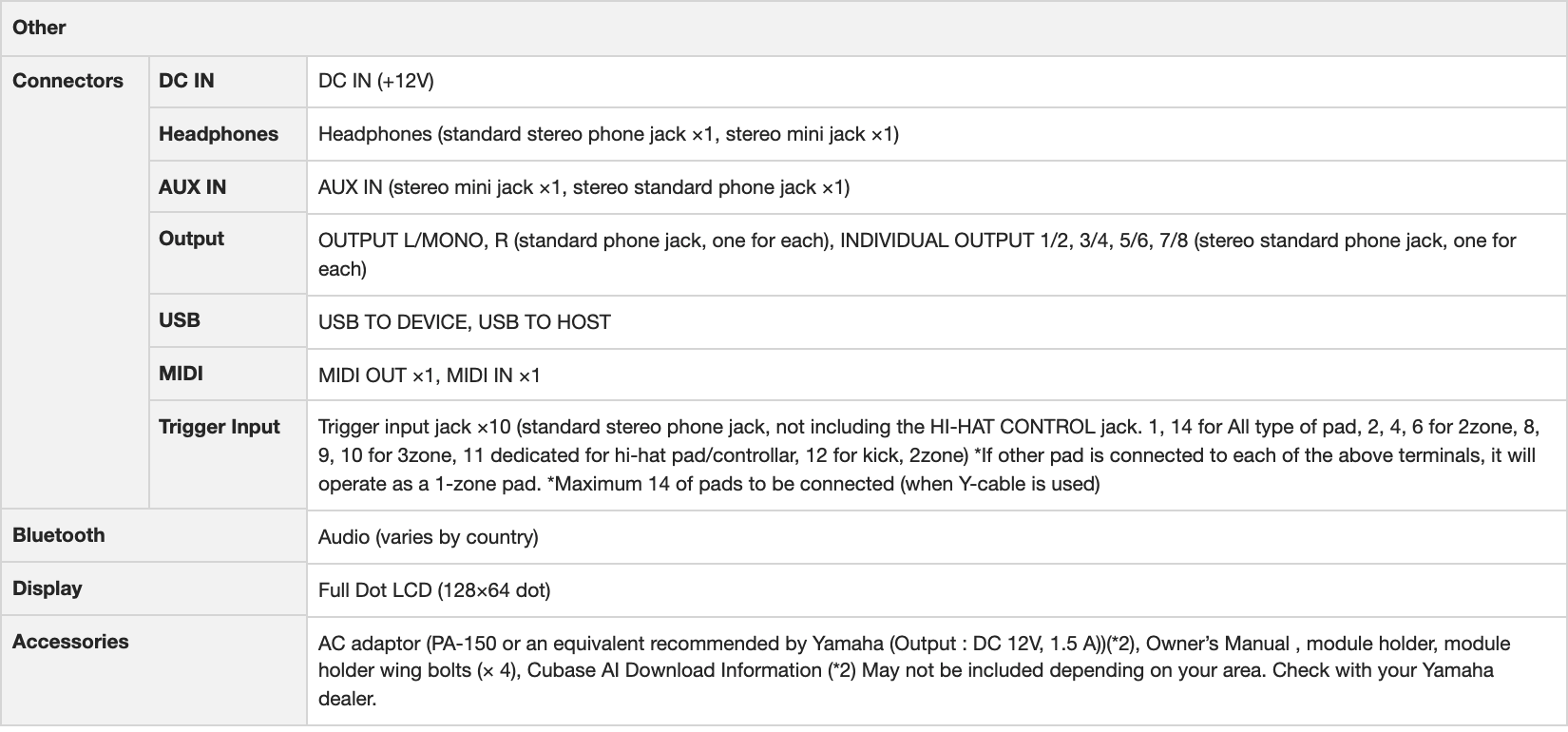1568x732 pixels.
Task: Select the MIDI label cell
Action: point(181,374)
